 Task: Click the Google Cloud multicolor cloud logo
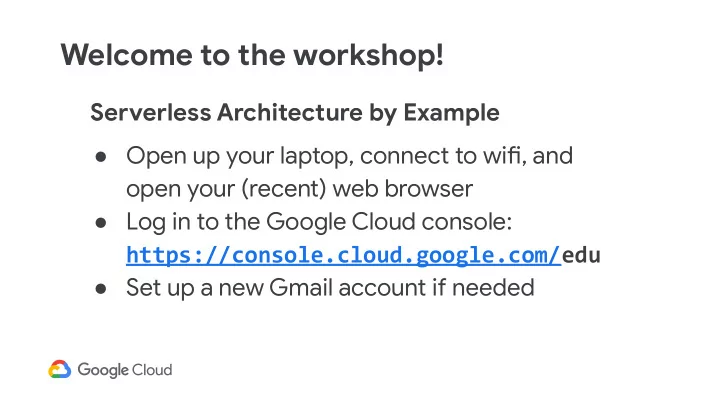coord(60,370)
